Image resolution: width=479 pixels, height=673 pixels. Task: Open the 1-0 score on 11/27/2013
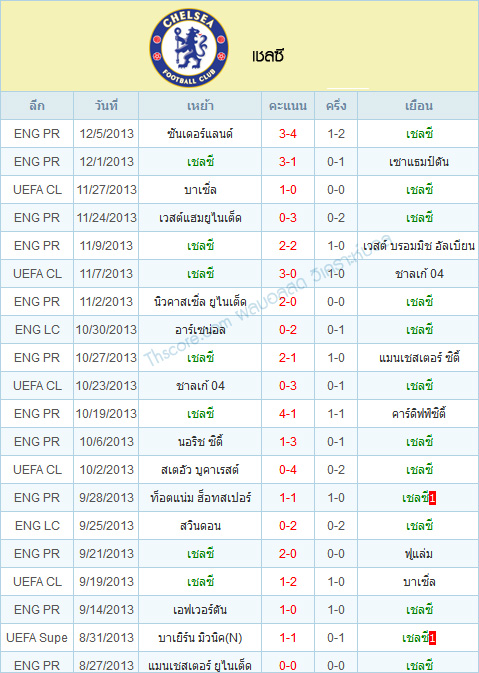288,190
